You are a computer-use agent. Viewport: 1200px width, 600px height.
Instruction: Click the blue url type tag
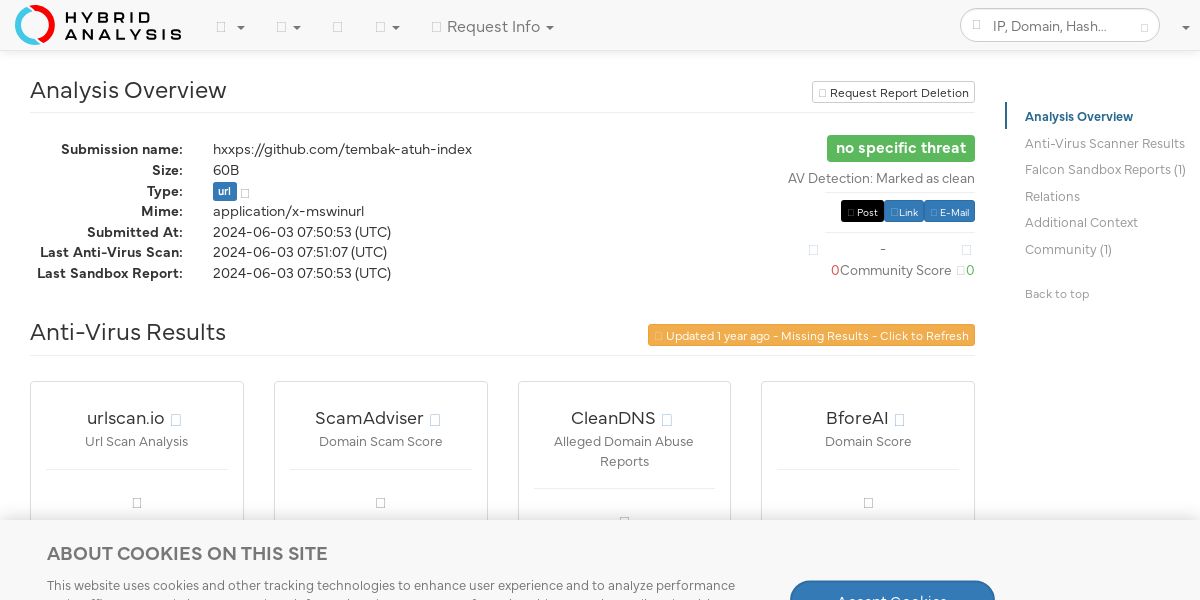click(x=225, y=192)
